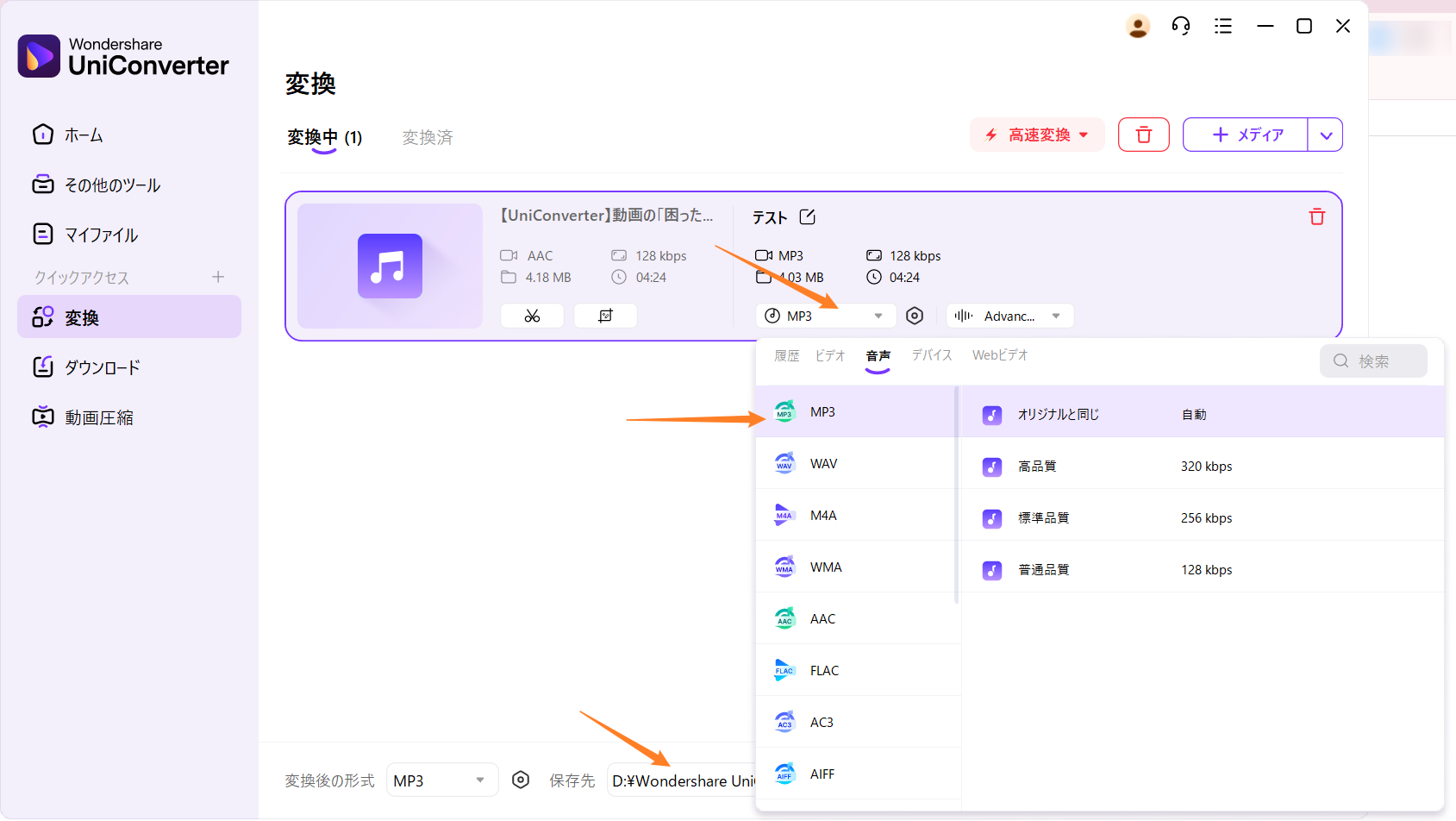This screenshot has width=1456, height=821.
Task: Select the デバイス format tab
Action: pos(932,355)
